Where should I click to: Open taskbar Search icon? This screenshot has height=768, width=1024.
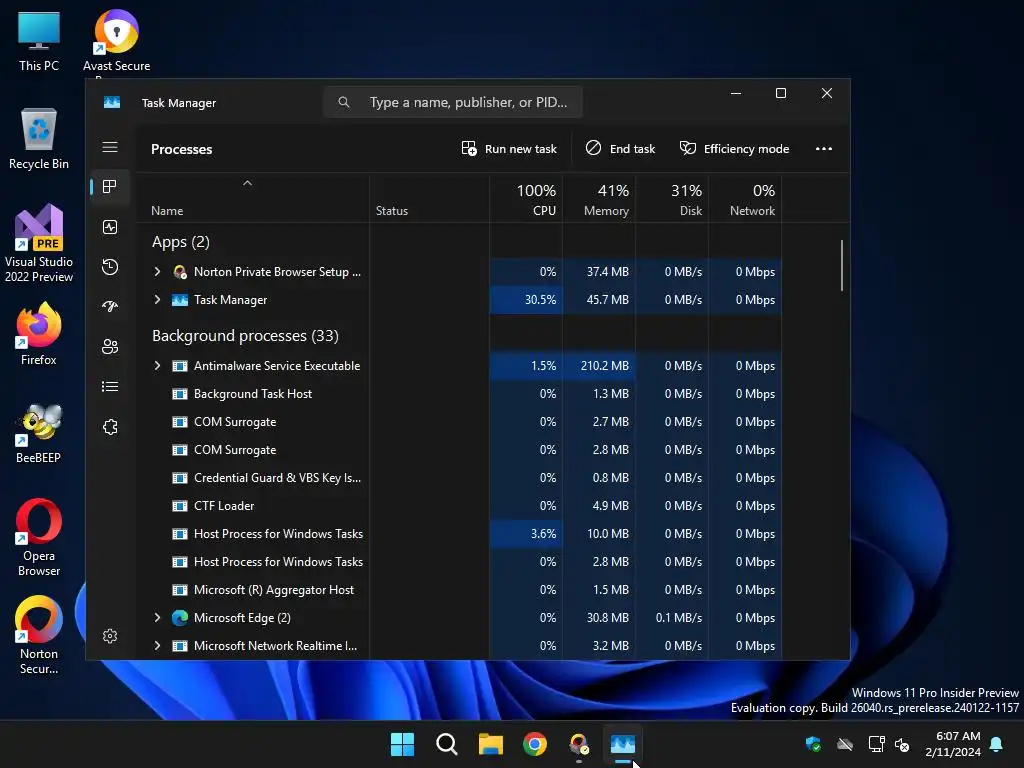[447, 744]
